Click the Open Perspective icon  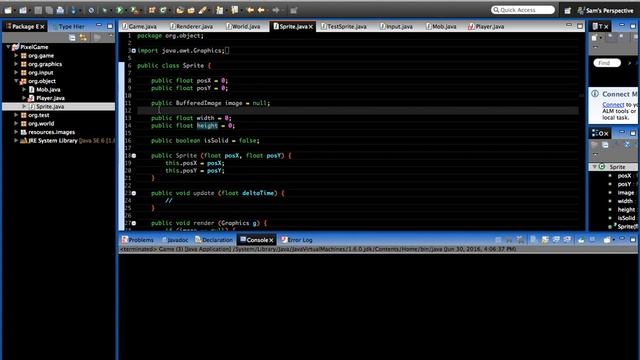click(568, 11)
